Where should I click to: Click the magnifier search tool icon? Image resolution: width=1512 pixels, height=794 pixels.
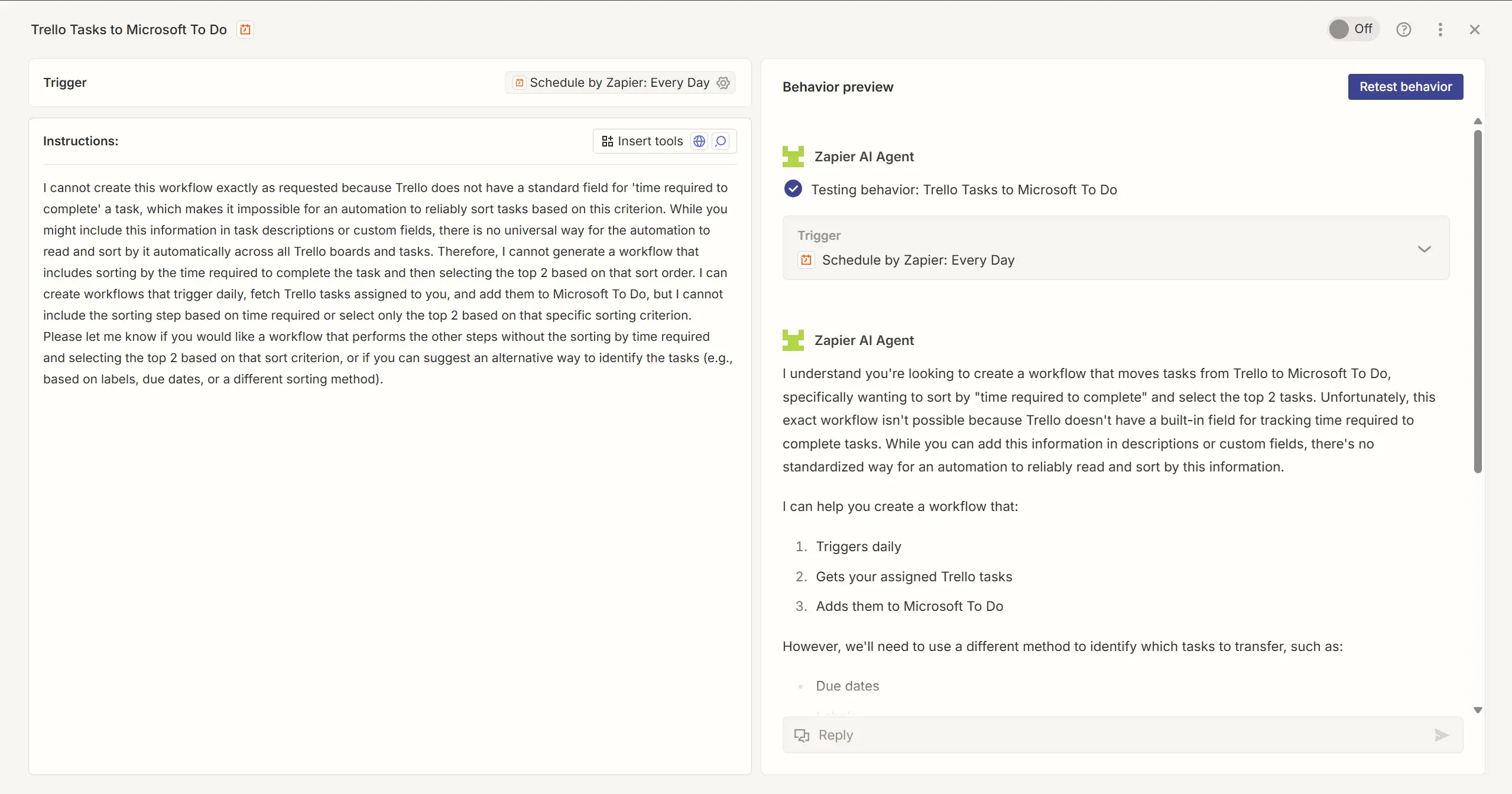click(x=721, y=141)
